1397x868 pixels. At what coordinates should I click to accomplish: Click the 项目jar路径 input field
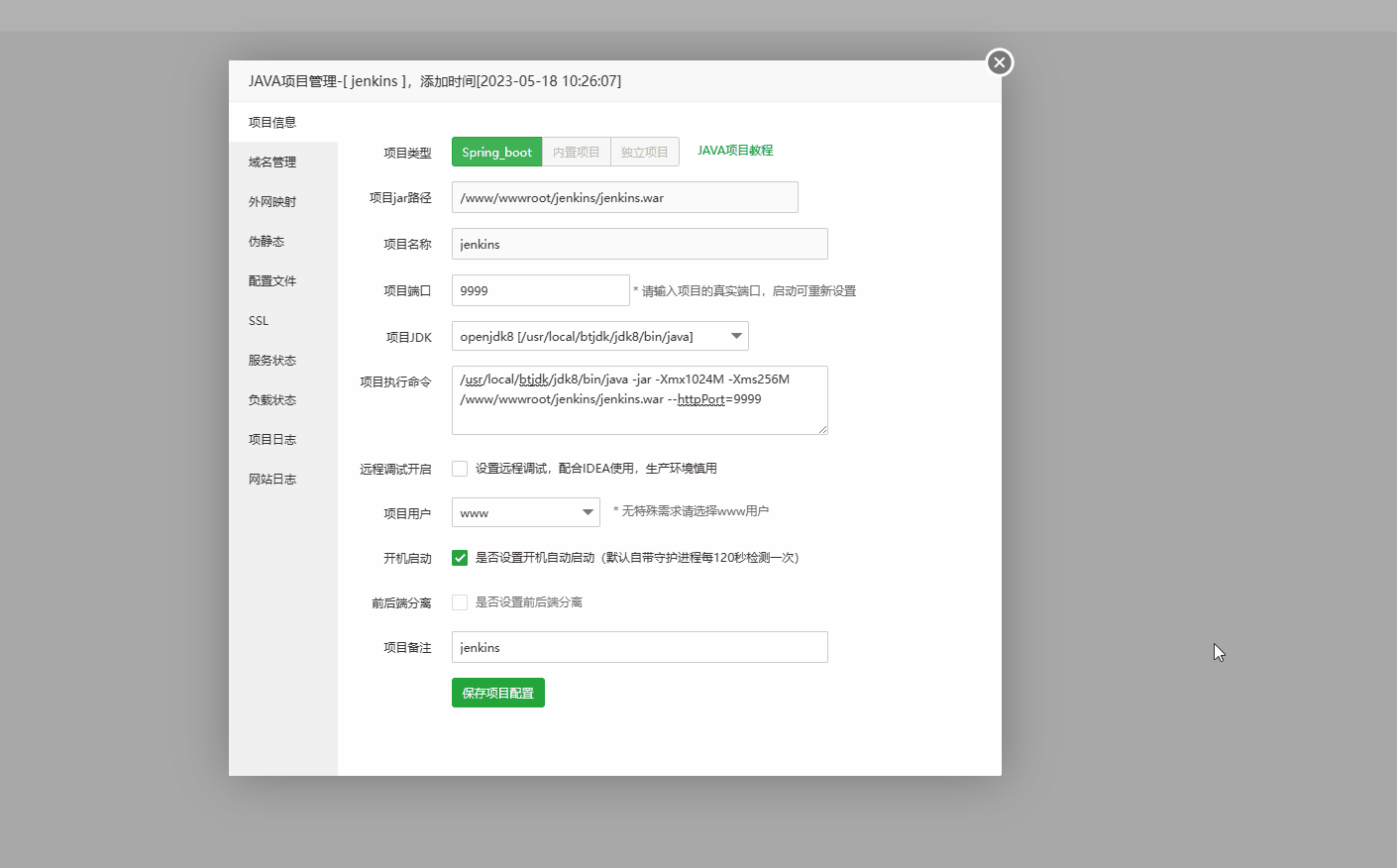coord(625,197)
